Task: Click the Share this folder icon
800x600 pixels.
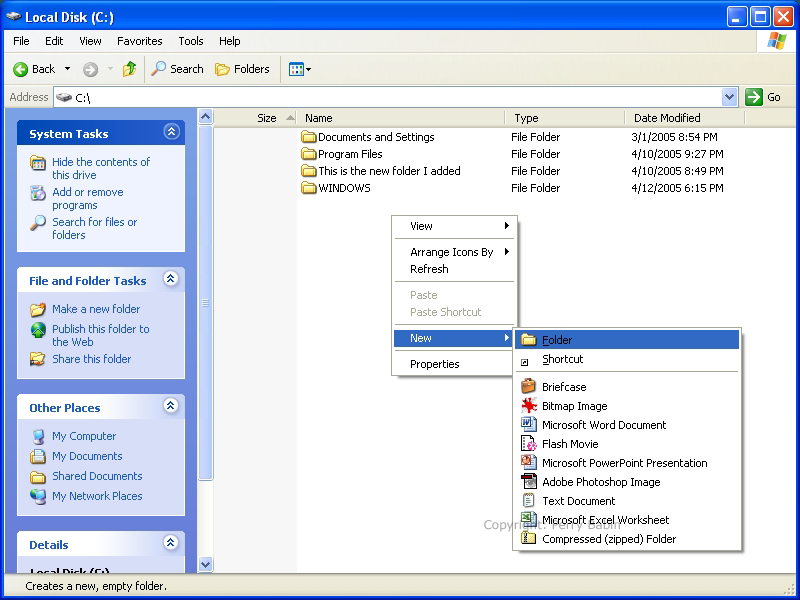Action: pyautogui.click(x=38, y=359)
